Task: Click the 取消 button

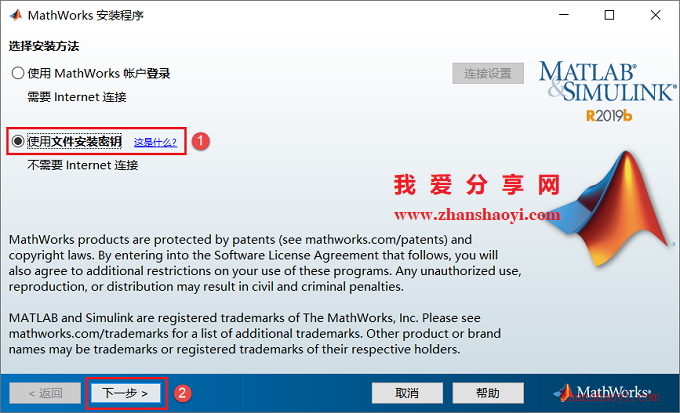Action: click(x=407, y=393)
